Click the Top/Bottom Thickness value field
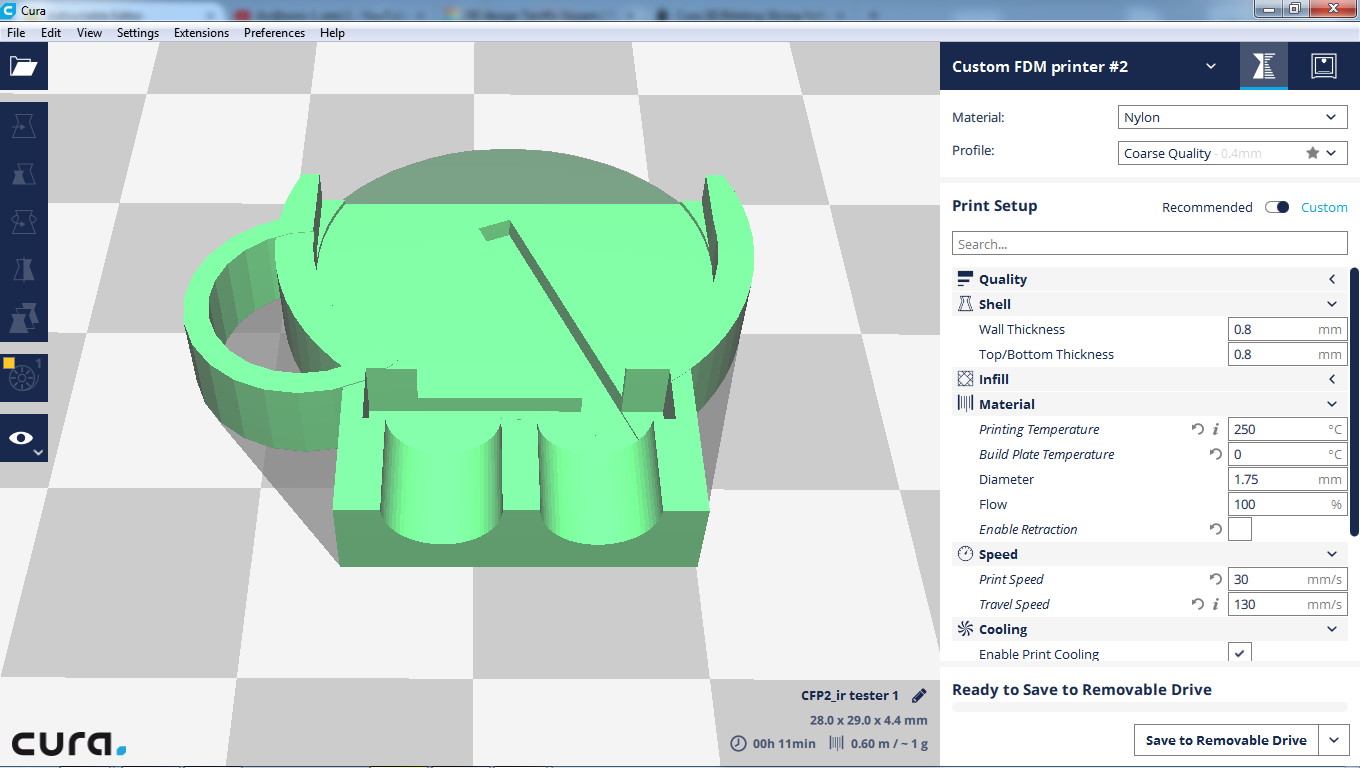1360x768 pixels. click(x=1287, y=354)
